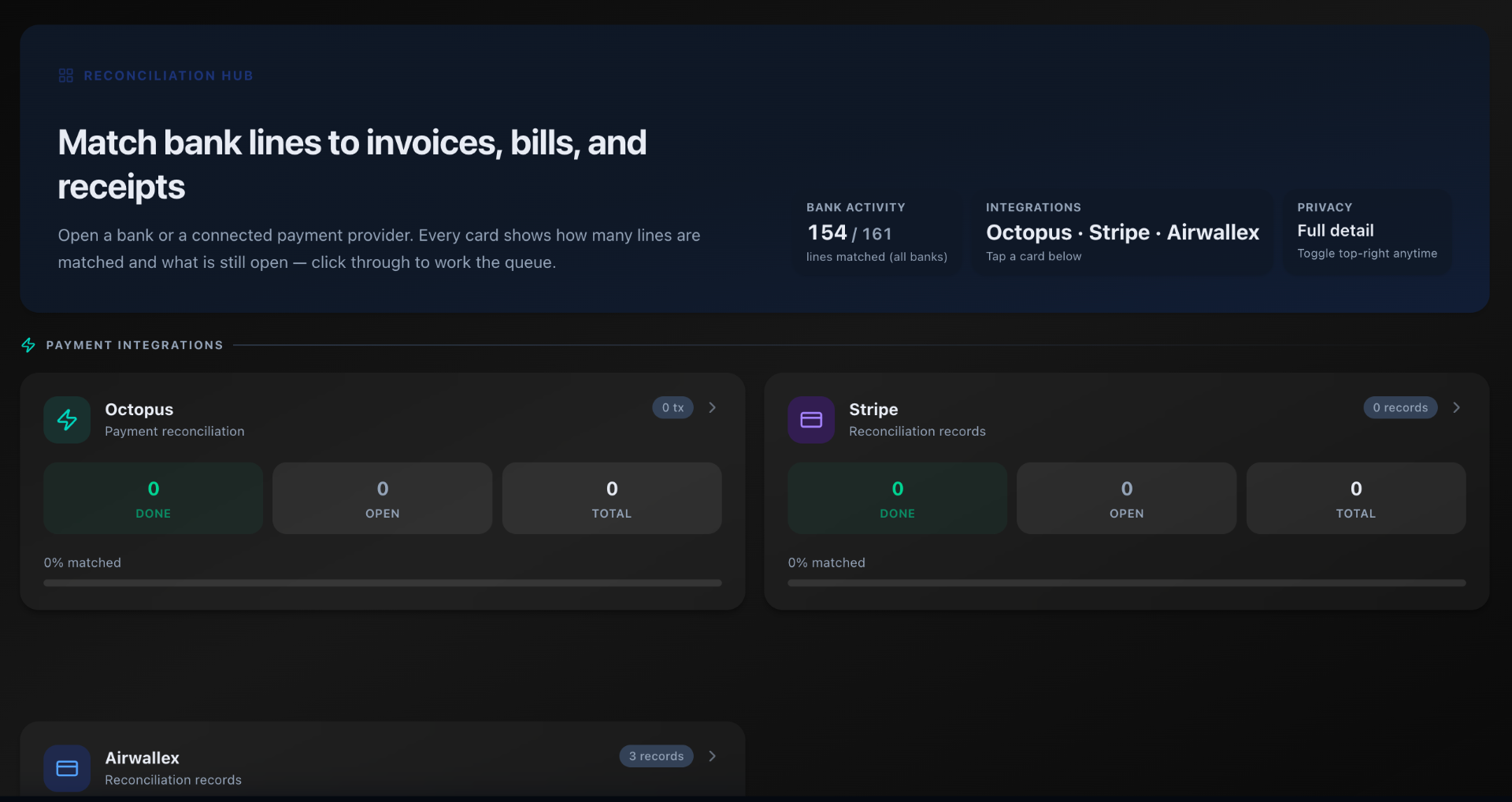Screen dimensions: 1512x802
Task: Click the "154 / 161" matched lines value
Action: tap(850, 233)
